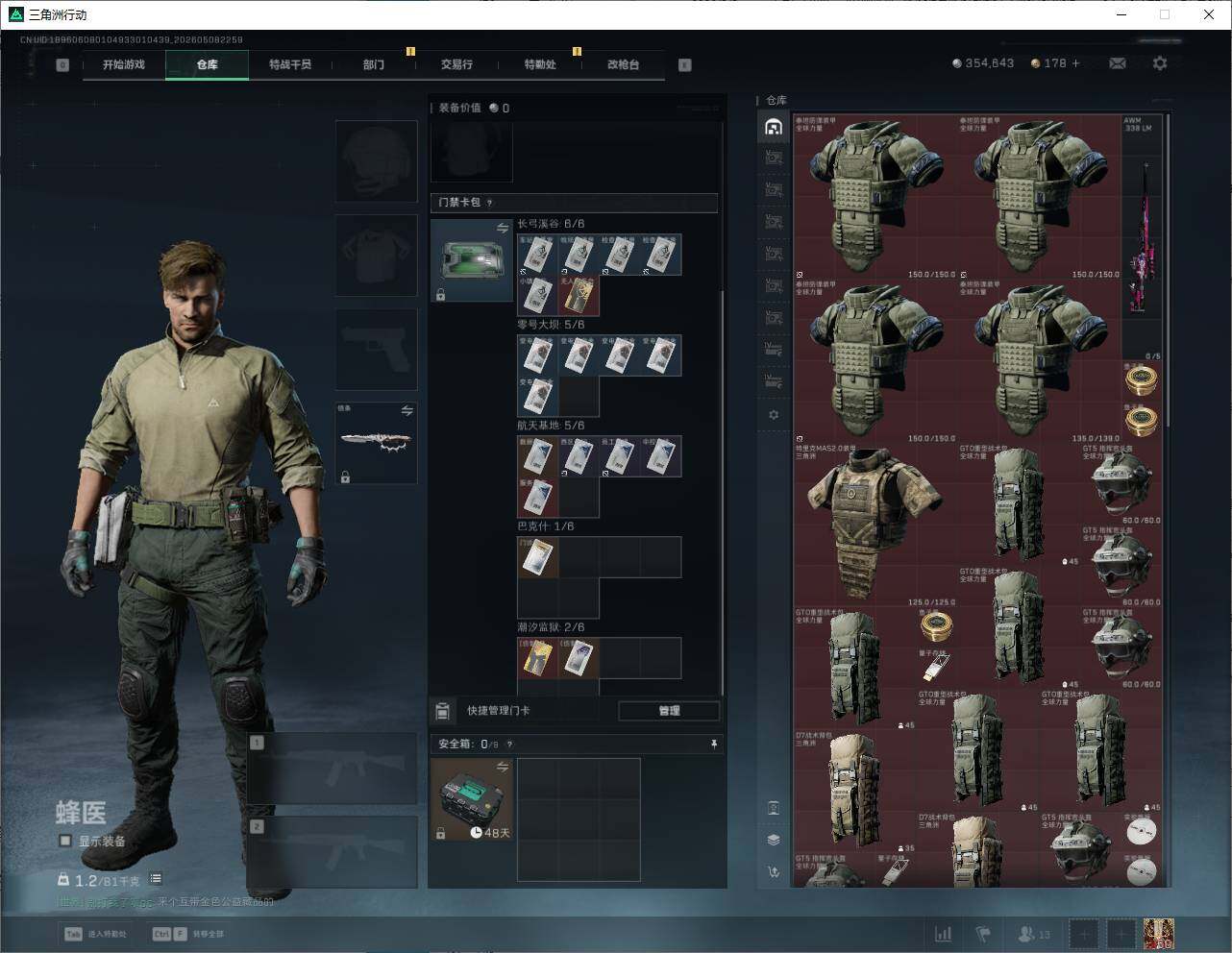Click the 长弓溪谷: 6/6 section label

(x=551, y=224)
